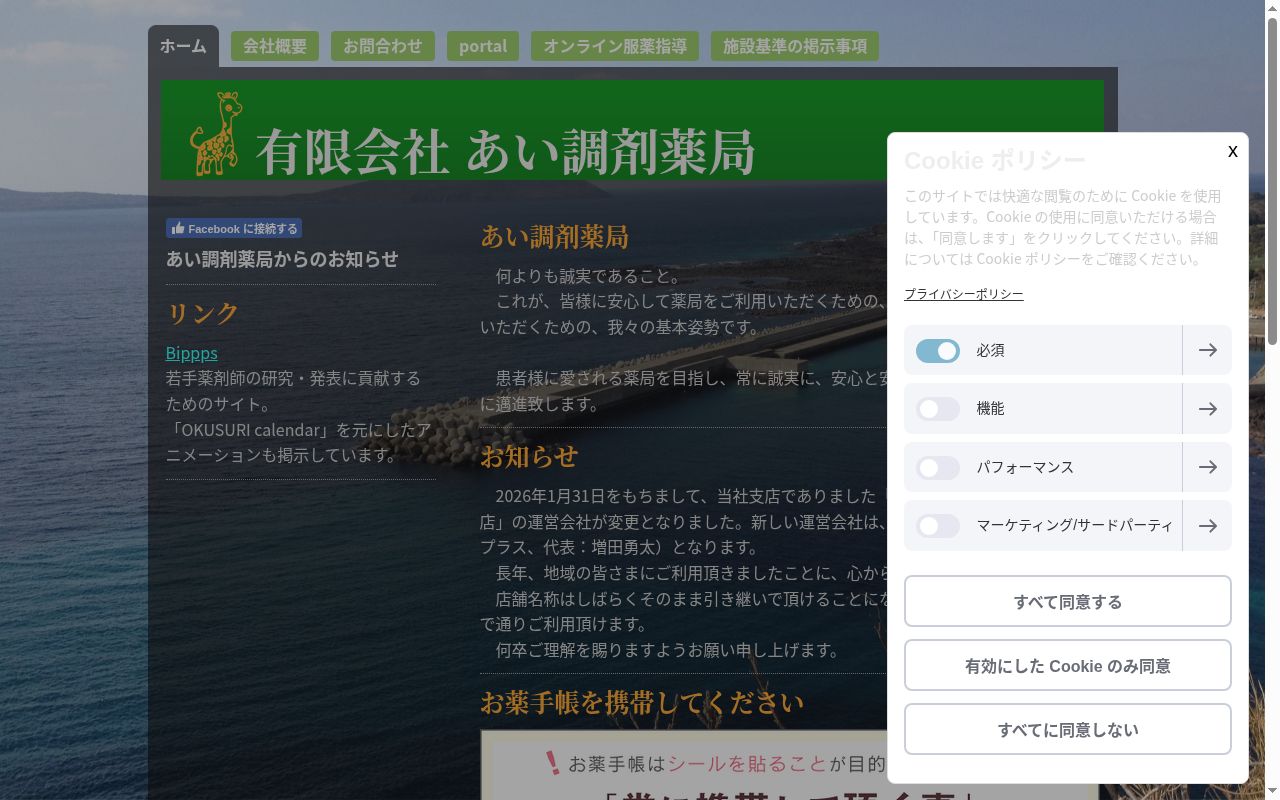Click the すべて同意する button

point(1068,601)
